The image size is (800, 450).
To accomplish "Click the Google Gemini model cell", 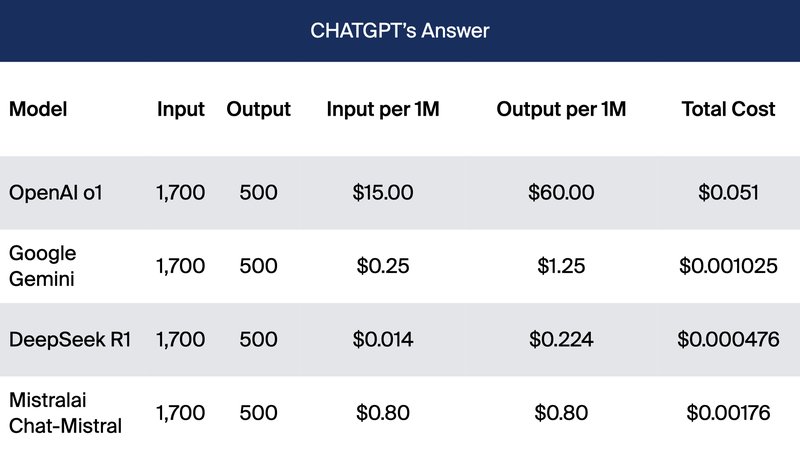I will (42, 265).
